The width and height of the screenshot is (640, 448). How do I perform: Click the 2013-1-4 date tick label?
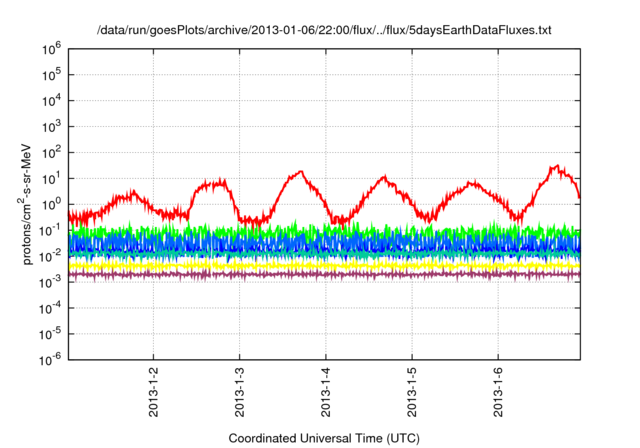tap(326, 392)
